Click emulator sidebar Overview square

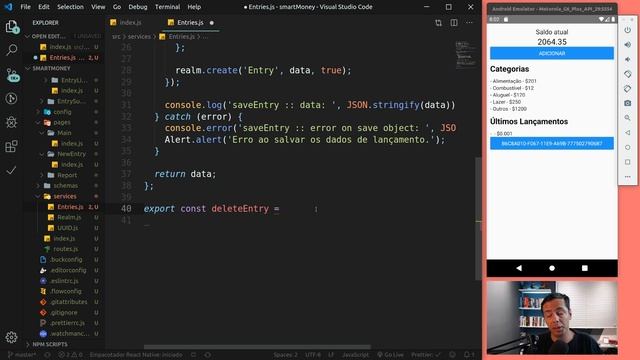click(x=628, y=162)
